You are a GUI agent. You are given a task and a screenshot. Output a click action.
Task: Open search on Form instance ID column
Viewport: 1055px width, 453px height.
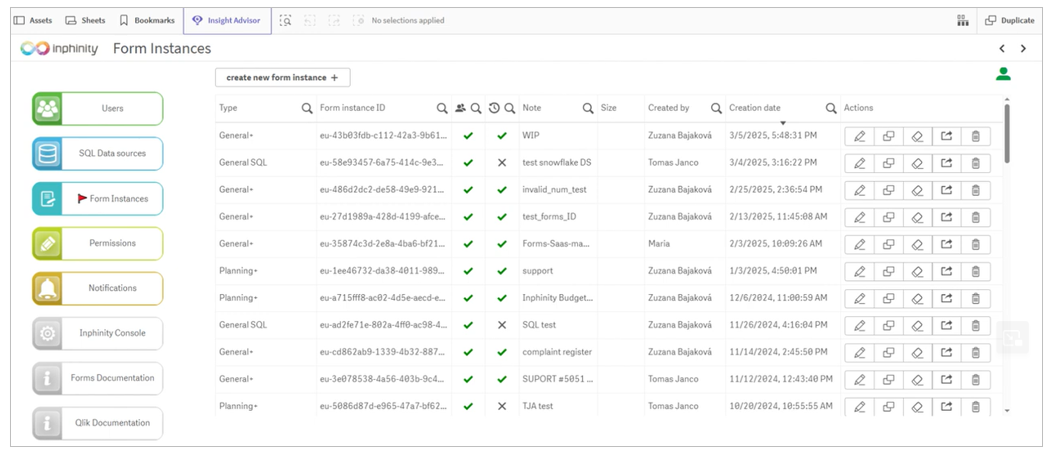(442, 108)
